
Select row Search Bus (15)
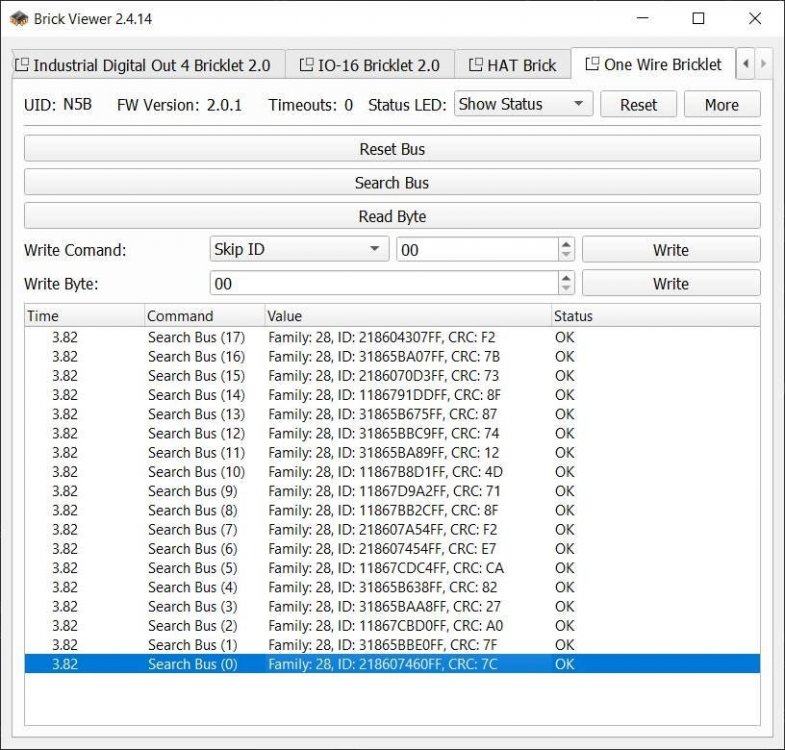point(392,376)
